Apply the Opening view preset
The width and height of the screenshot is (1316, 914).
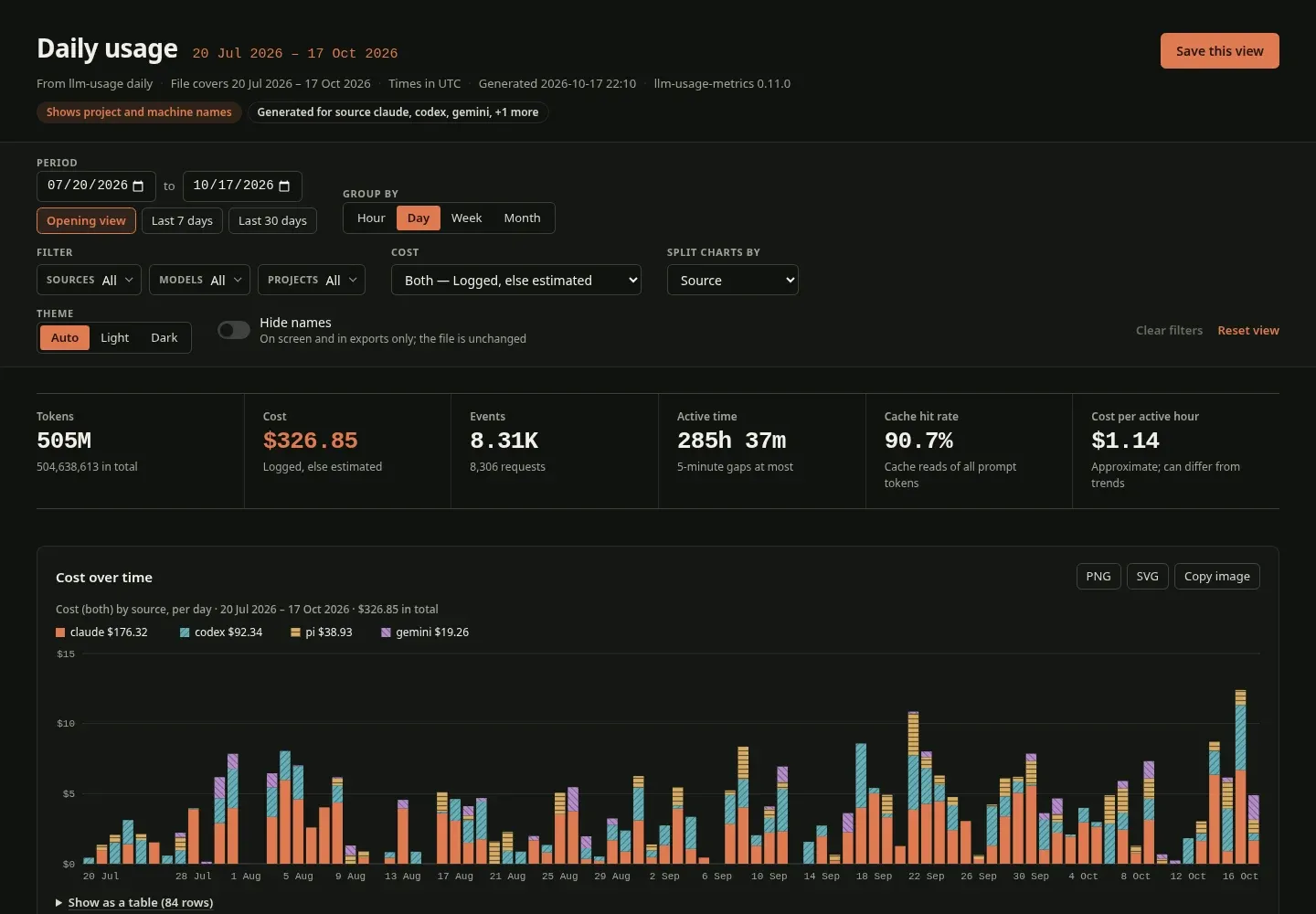coord(86,220)
